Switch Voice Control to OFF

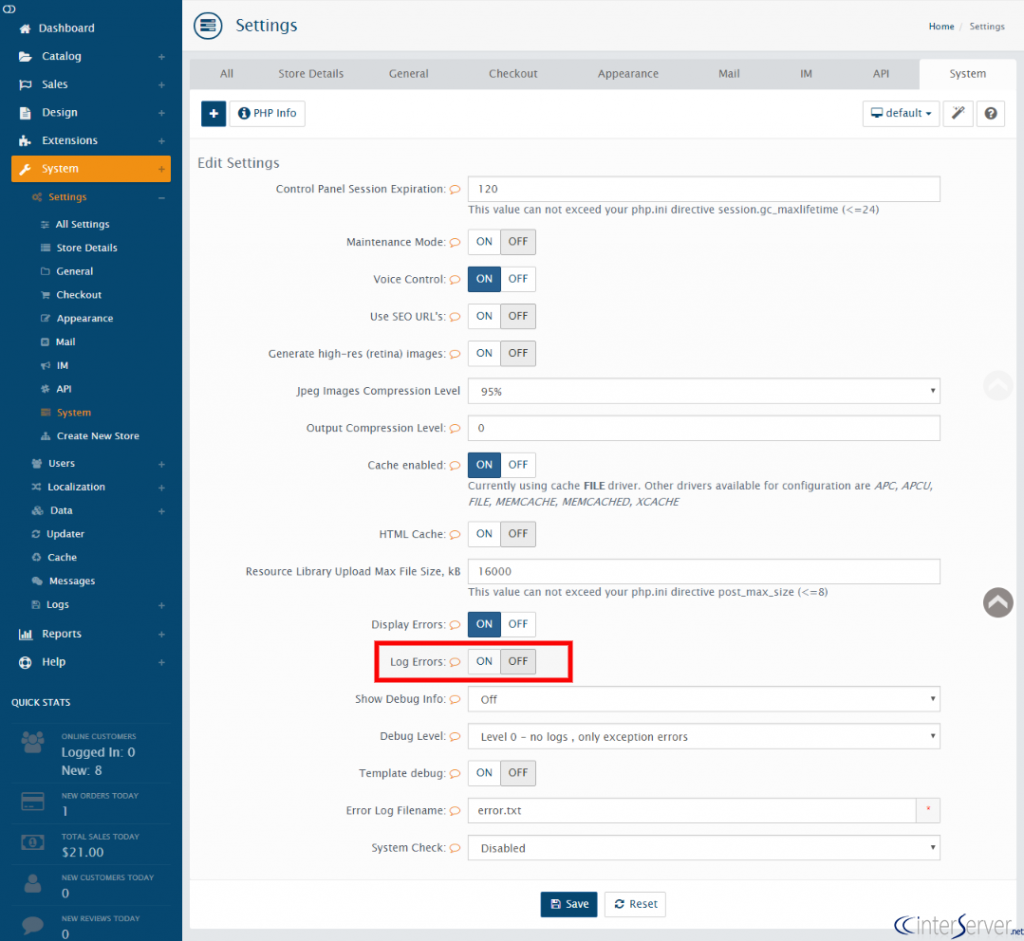518,279
